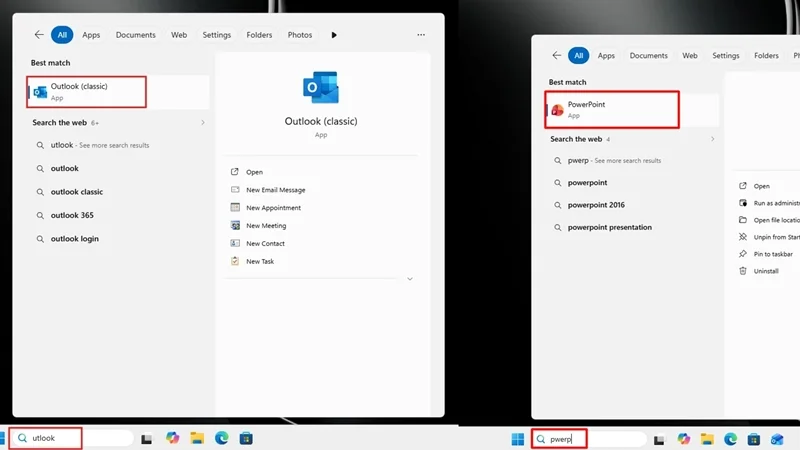Image resolution: width=800 pixels, height=450 pixels.
Task: Expand Search the web arrow in left panel
Action: click(203, 122)
